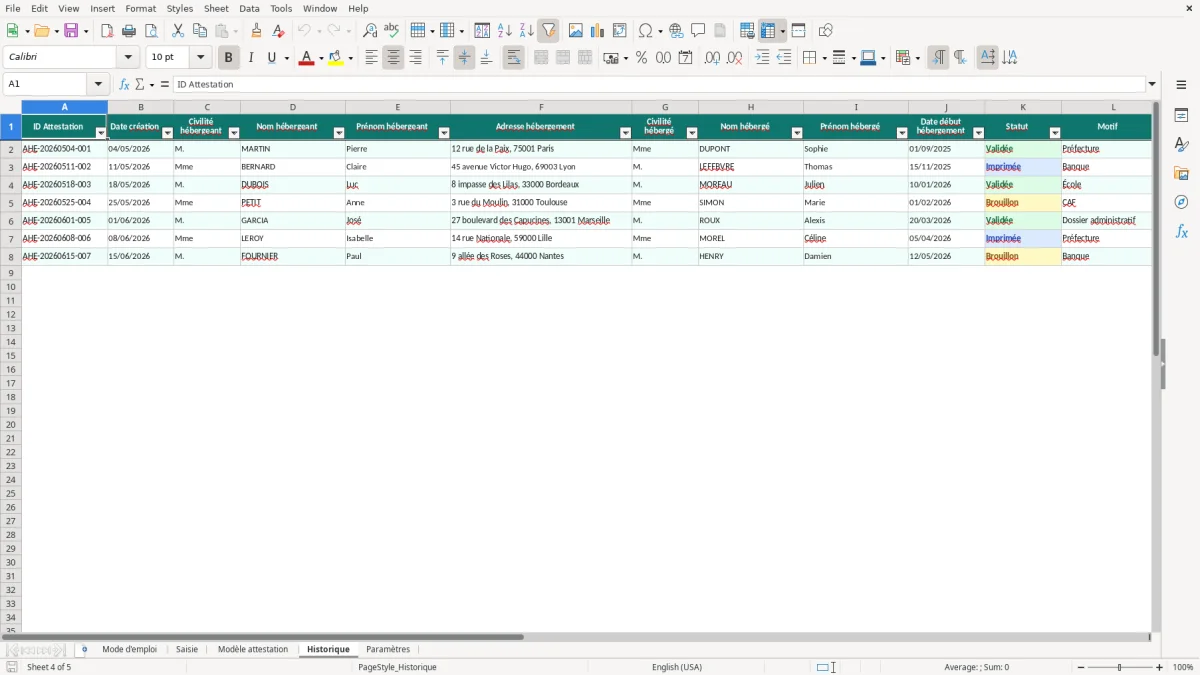Switch to Saisie sheet tab
The image size is (1200, 675).
[x=187, y=649]
